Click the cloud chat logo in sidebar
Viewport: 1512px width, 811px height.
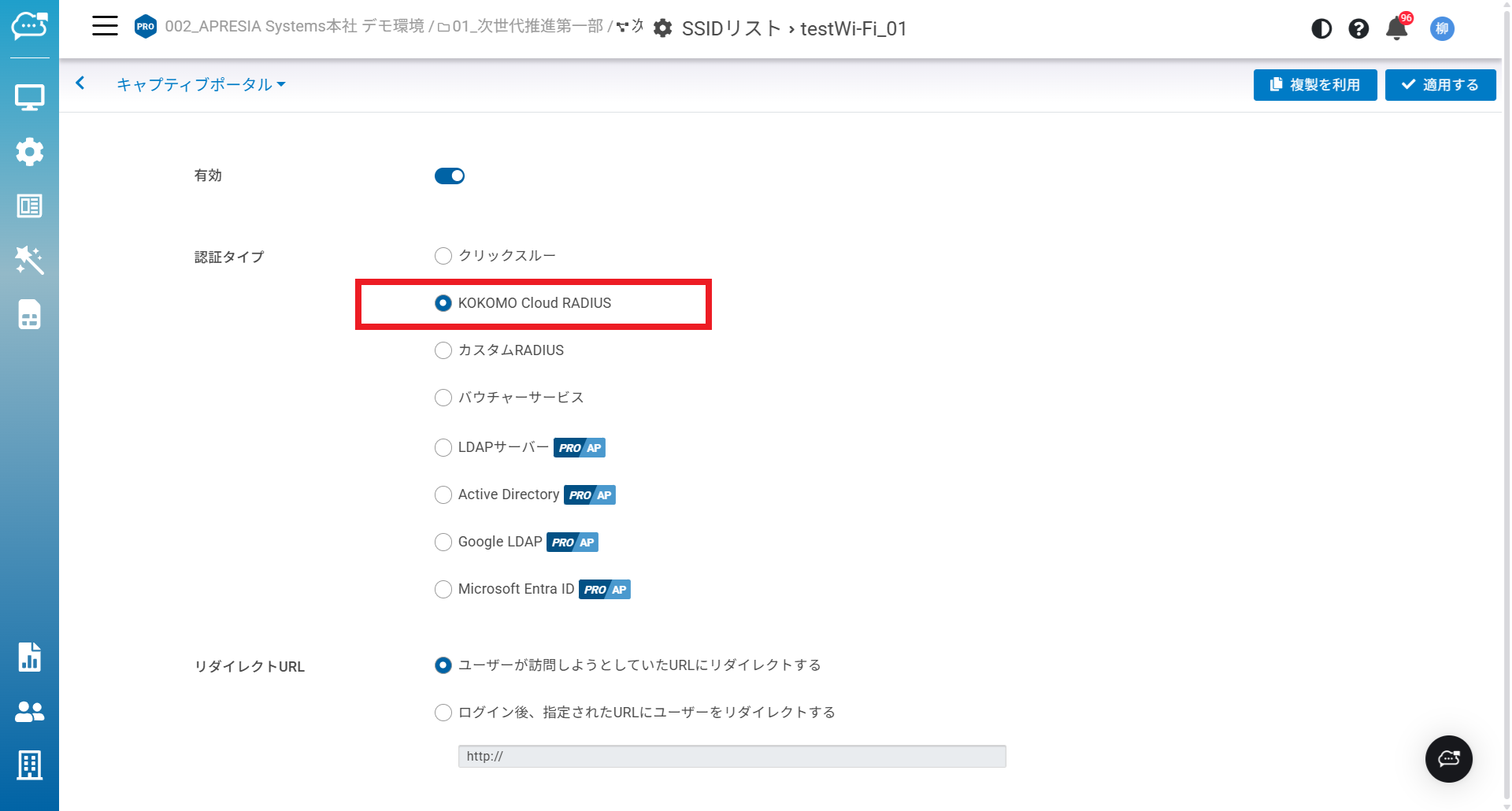click(29, 26)
